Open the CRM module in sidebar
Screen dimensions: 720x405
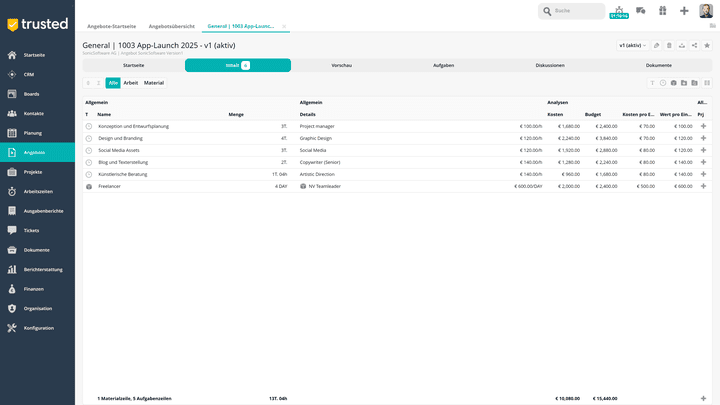[x=28, y=74]
